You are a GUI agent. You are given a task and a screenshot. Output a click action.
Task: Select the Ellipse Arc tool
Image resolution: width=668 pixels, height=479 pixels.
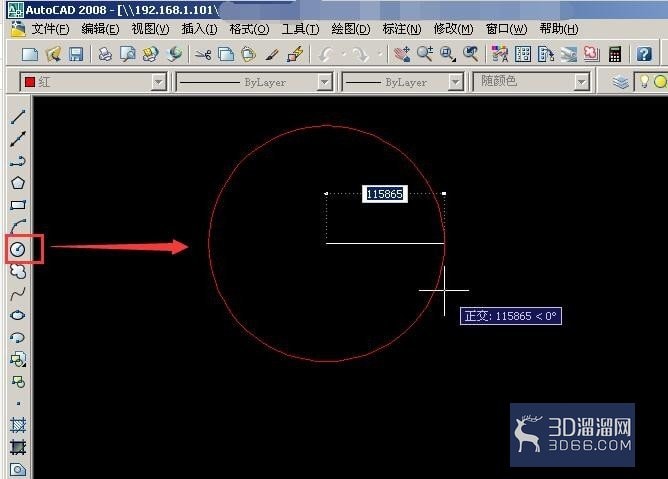pyautogui.click(x=18, y=338)
